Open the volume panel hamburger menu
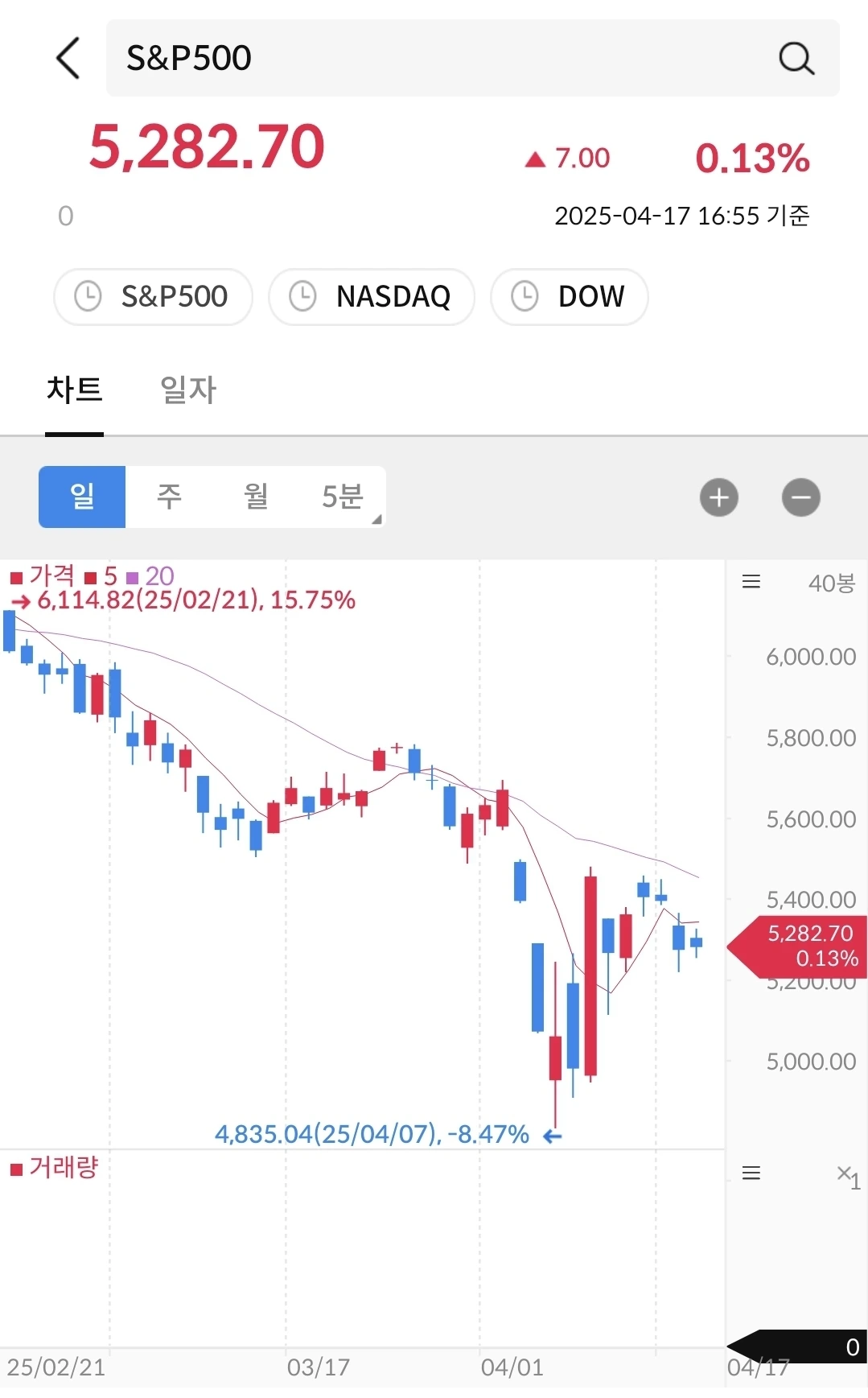This screenshot has width=868, height=1398. click(751, 1173)
